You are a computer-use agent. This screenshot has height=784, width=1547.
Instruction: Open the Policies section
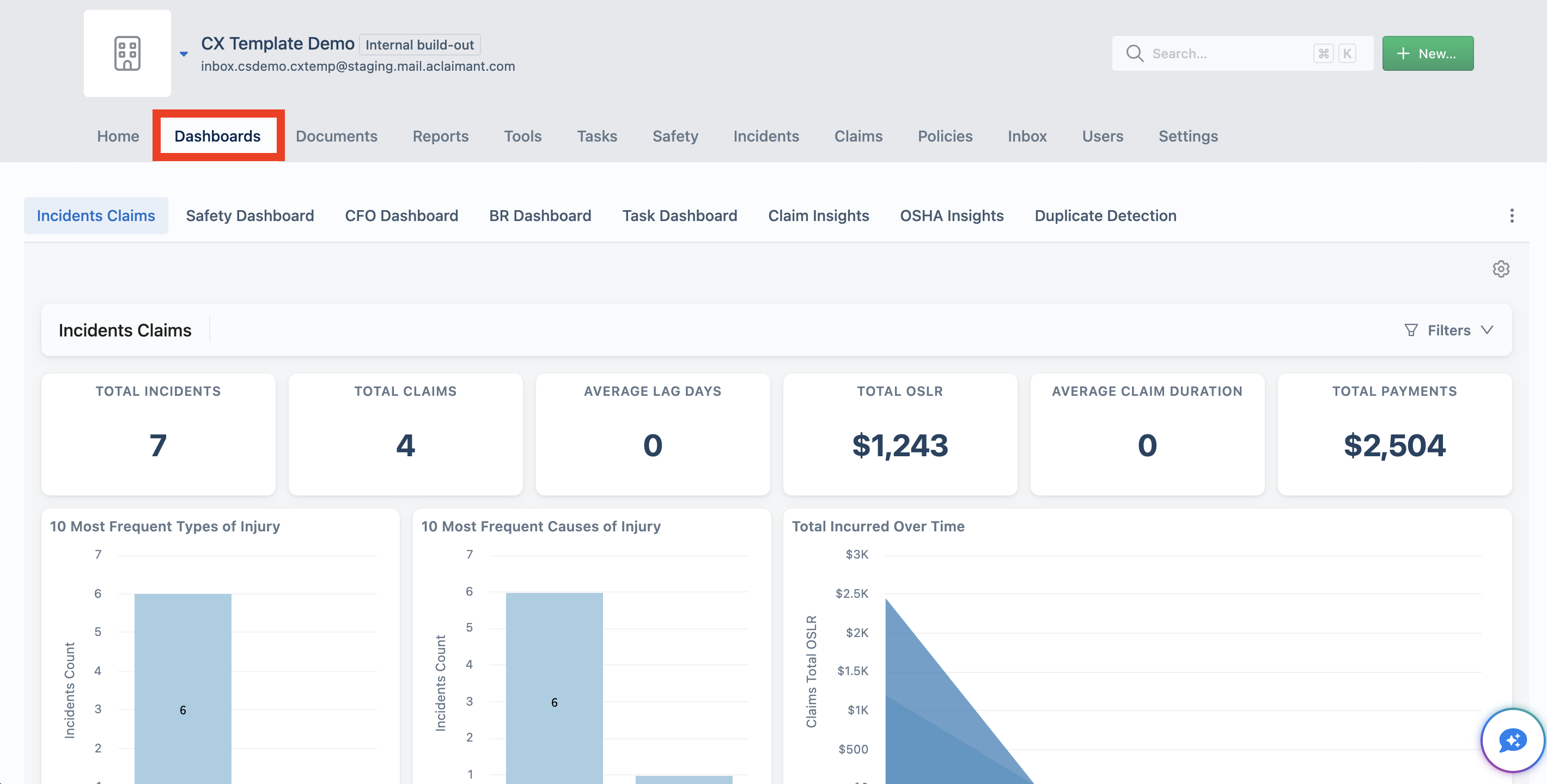tap(945, 136)
